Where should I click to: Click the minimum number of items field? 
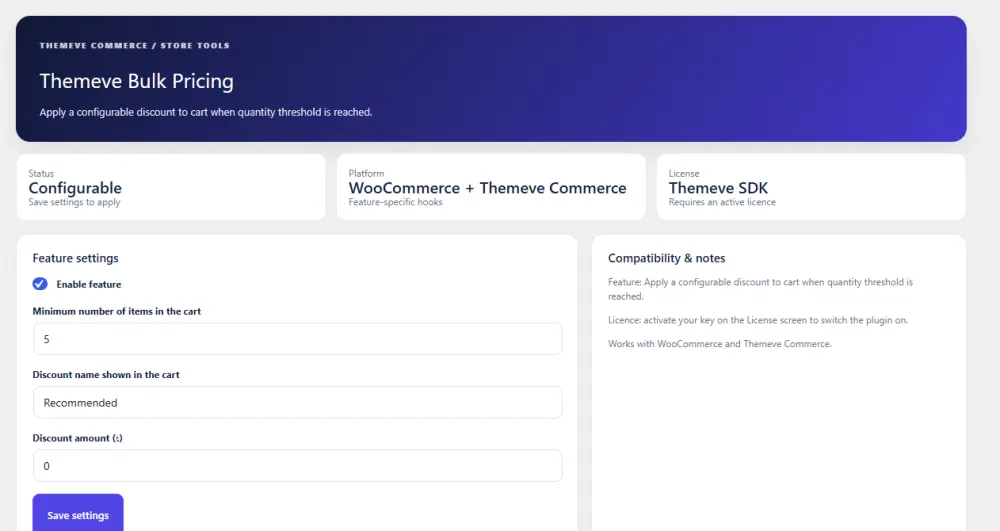click(298, 338)
